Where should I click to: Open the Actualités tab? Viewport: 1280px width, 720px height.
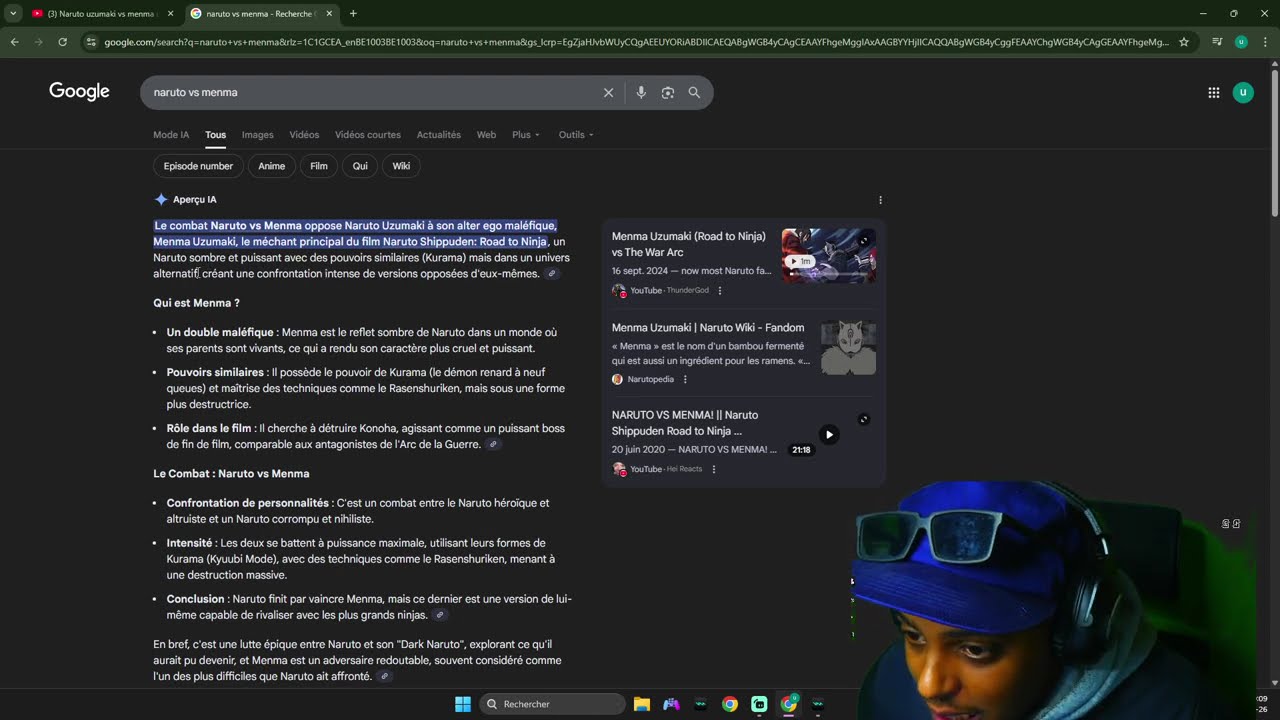pos(438,135)
